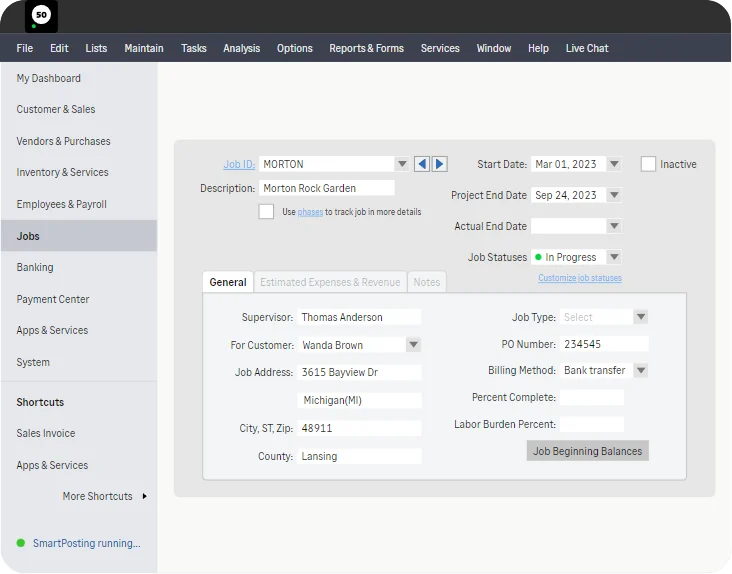Open Vendors & Purchases section
Viewport: 732px width, 574px height.
click(63, 141)
